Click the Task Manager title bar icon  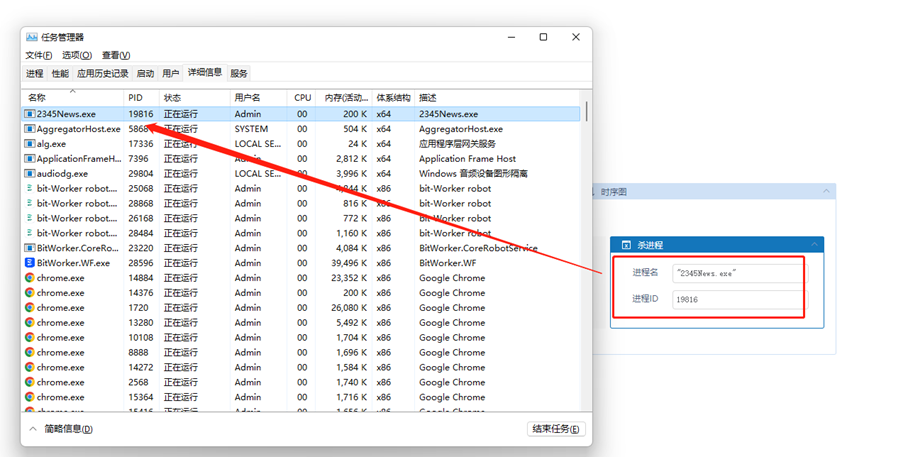32,37
